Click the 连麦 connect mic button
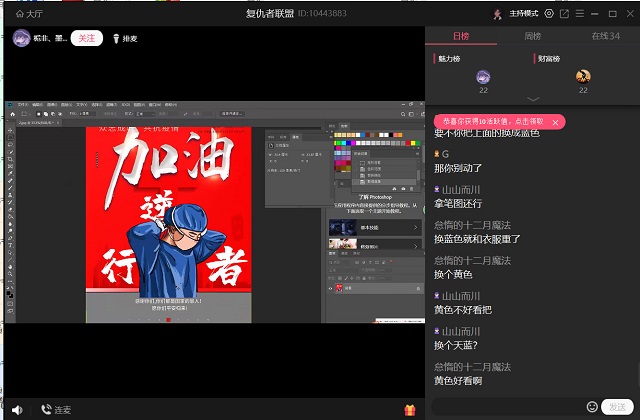Viewport: 640px width, 420px height. tap(56, 410)
